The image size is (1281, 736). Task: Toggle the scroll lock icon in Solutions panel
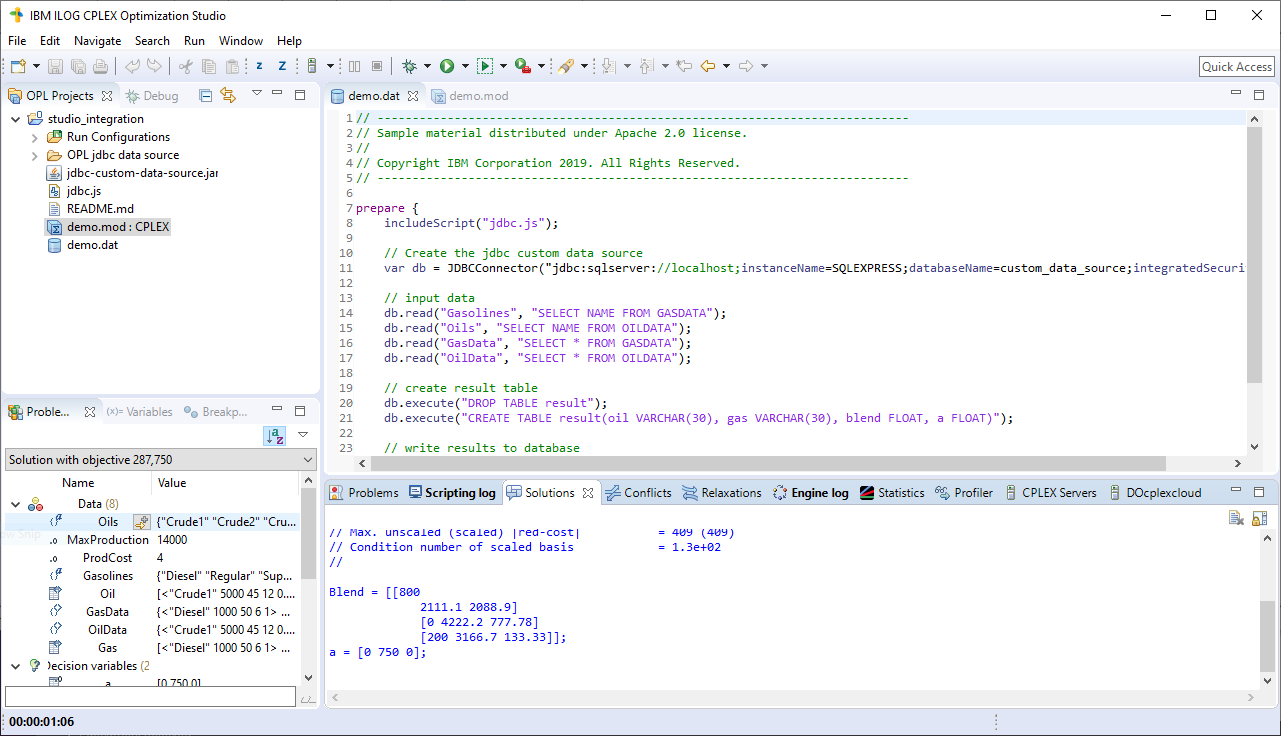coord(1259,518)
